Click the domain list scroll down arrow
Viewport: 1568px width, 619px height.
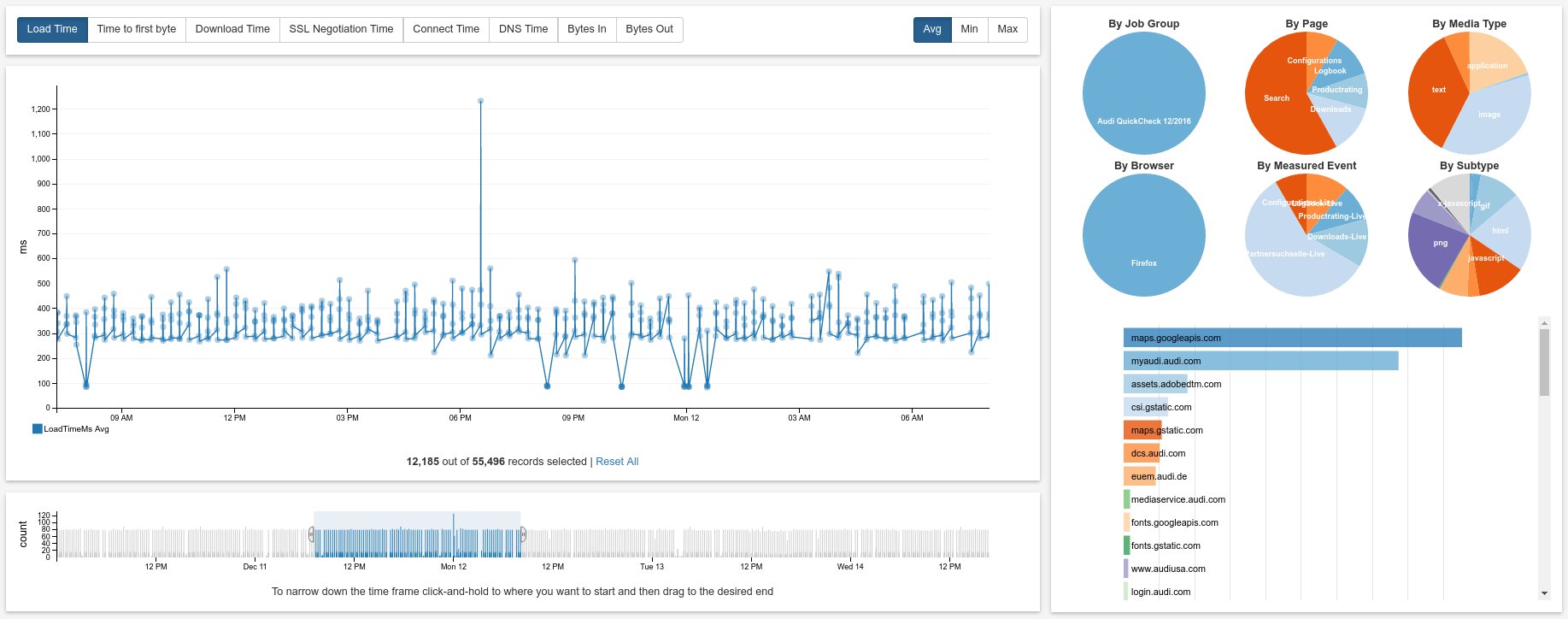[x=1544, y=593]
